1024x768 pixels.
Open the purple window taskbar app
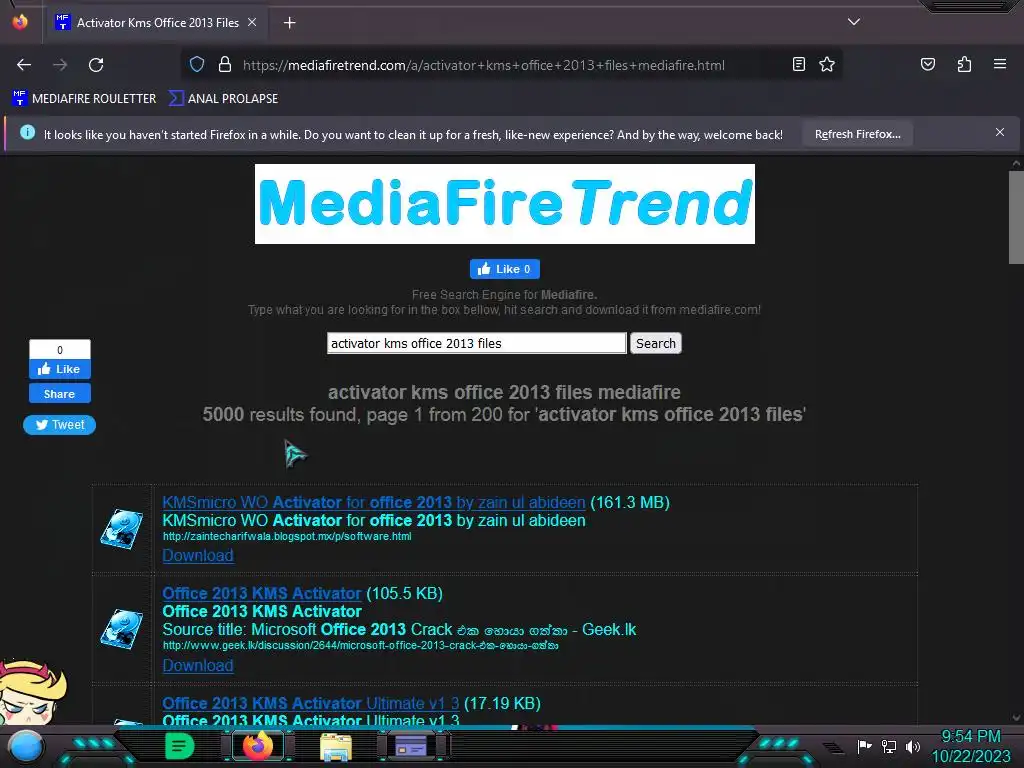pos(411,746)
